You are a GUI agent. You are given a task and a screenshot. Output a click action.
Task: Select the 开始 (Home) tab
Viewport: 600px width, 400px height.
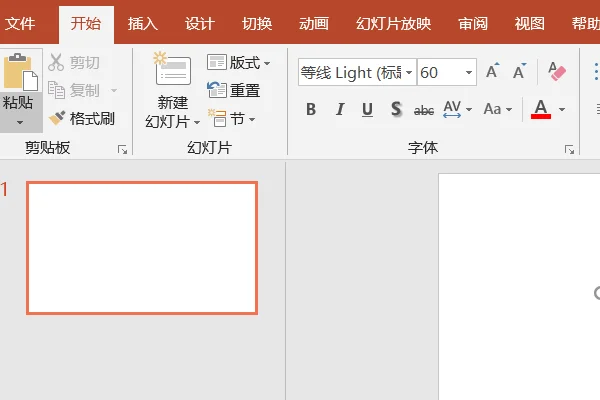pyautogui.click(x=86, y=24)
